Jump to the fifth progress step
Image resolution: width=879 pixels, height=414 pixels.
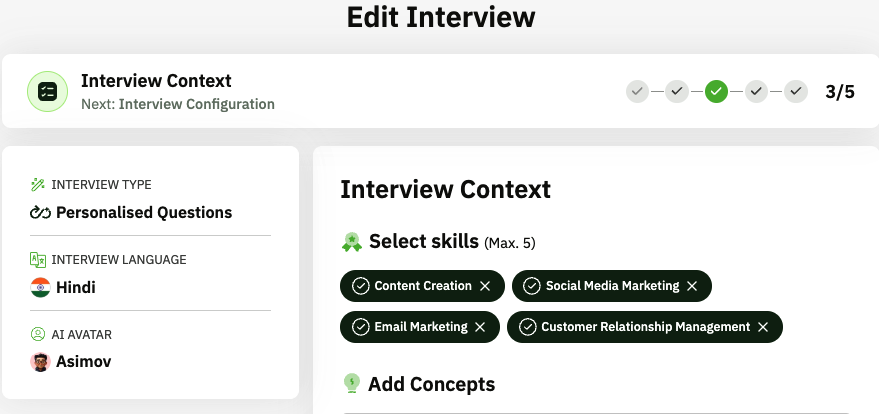[796, 92]
